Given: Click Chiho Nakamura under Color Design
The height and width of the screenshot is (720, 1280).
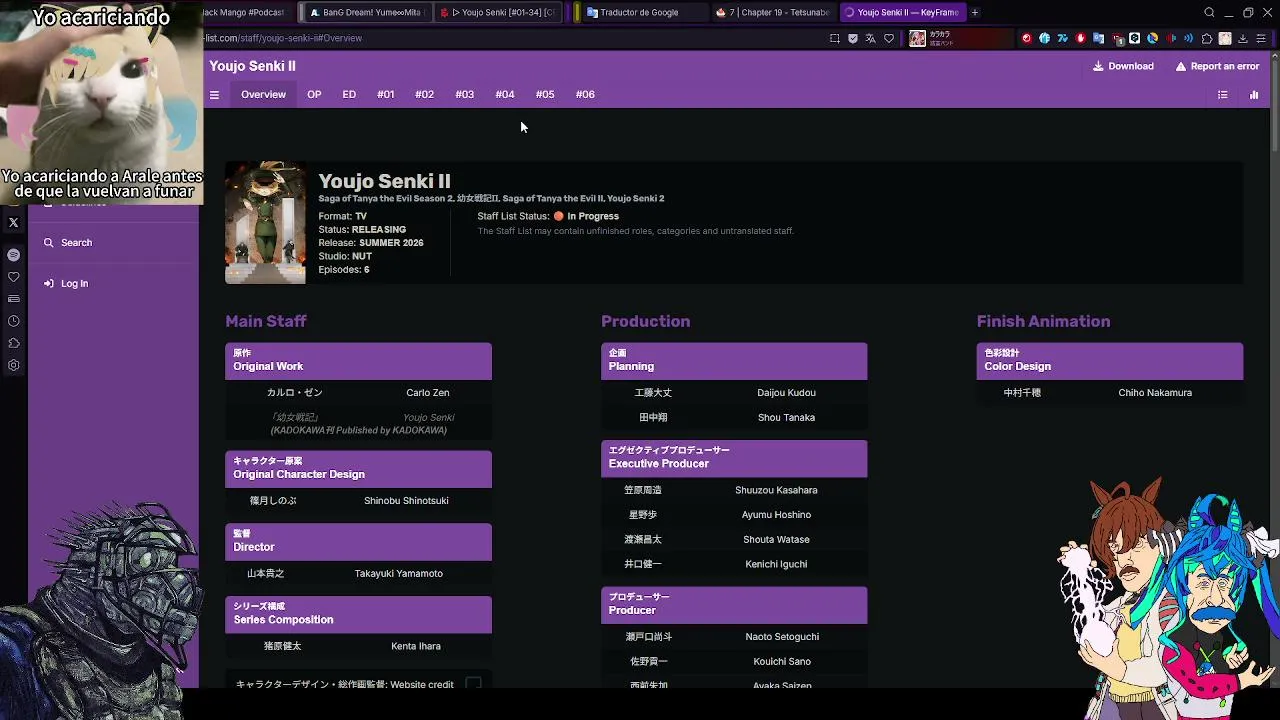Looking at the screenshot, I should [x=1155, y=393].
